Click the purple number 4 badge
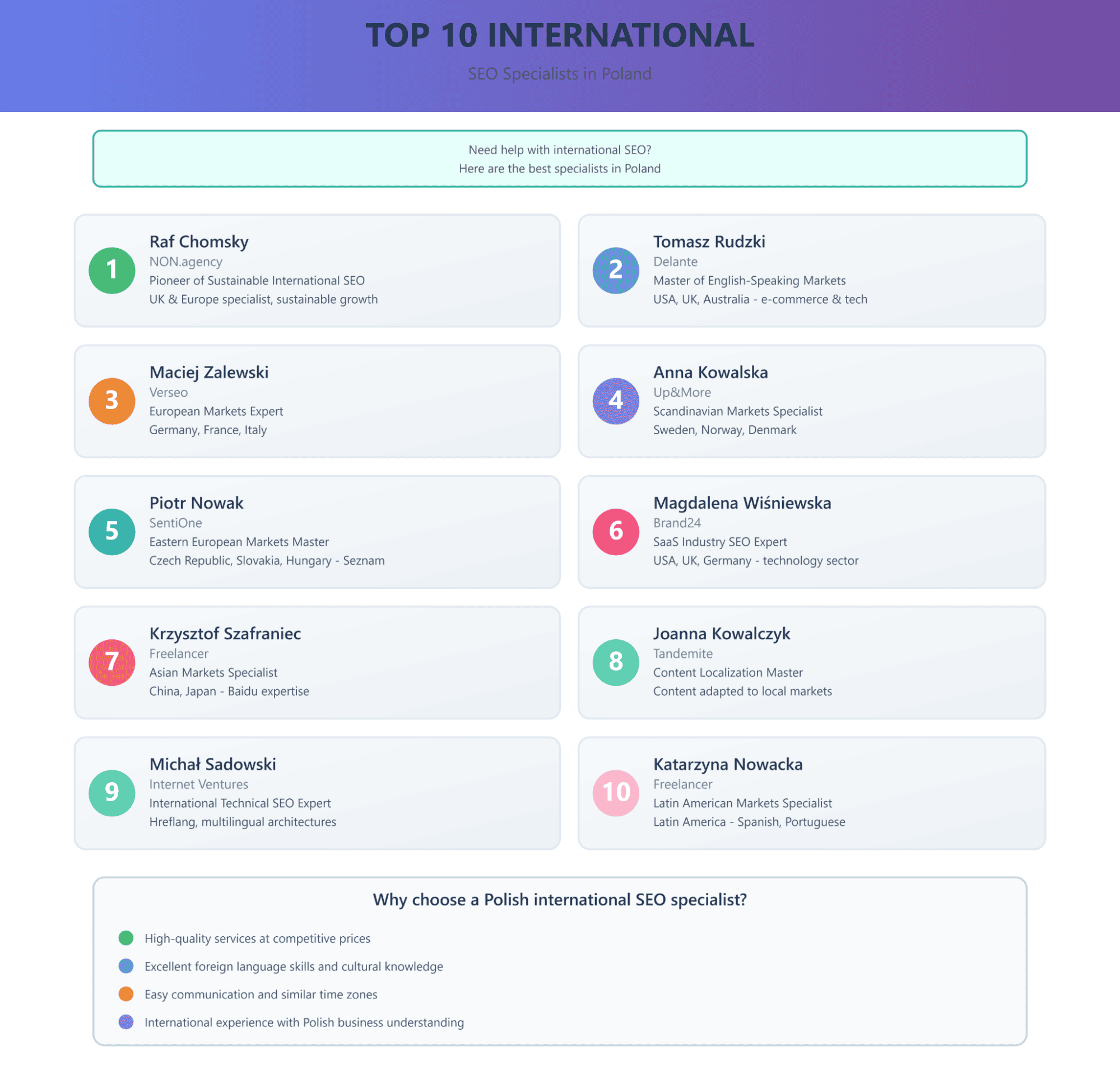The image size is (1120, 1074). [x=615, y=401]
